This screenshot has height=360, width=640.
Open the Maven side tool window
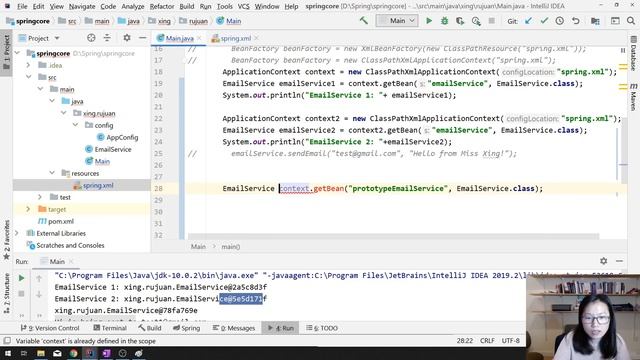point(633,97)
